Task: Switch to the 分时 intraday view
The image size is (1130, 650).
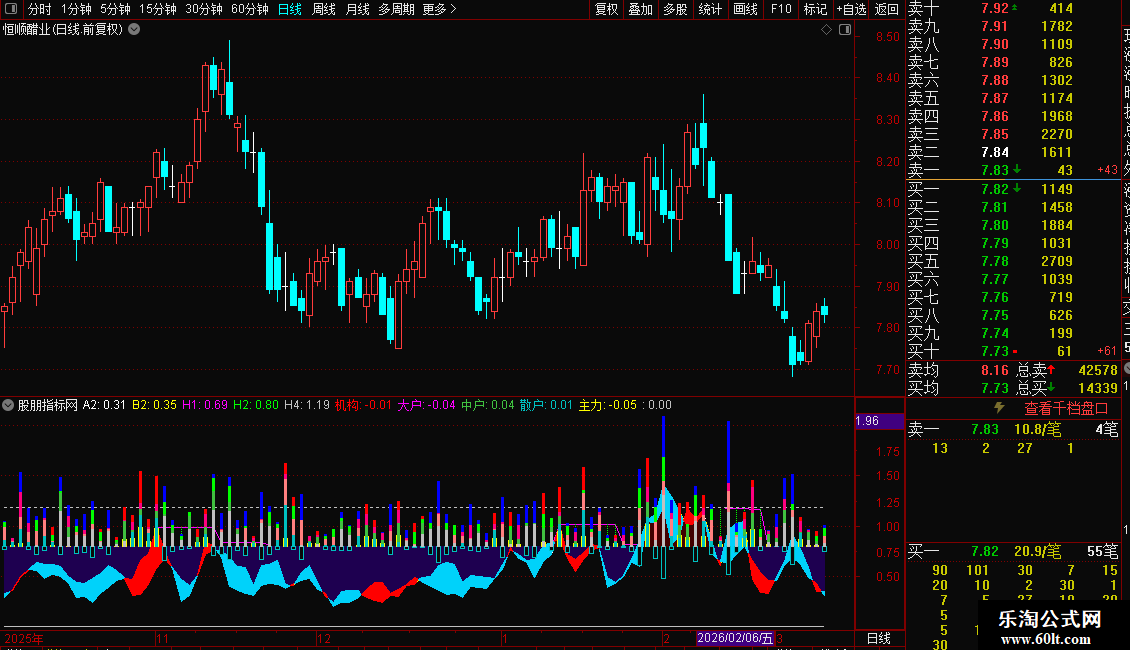Action: [40, 9]
